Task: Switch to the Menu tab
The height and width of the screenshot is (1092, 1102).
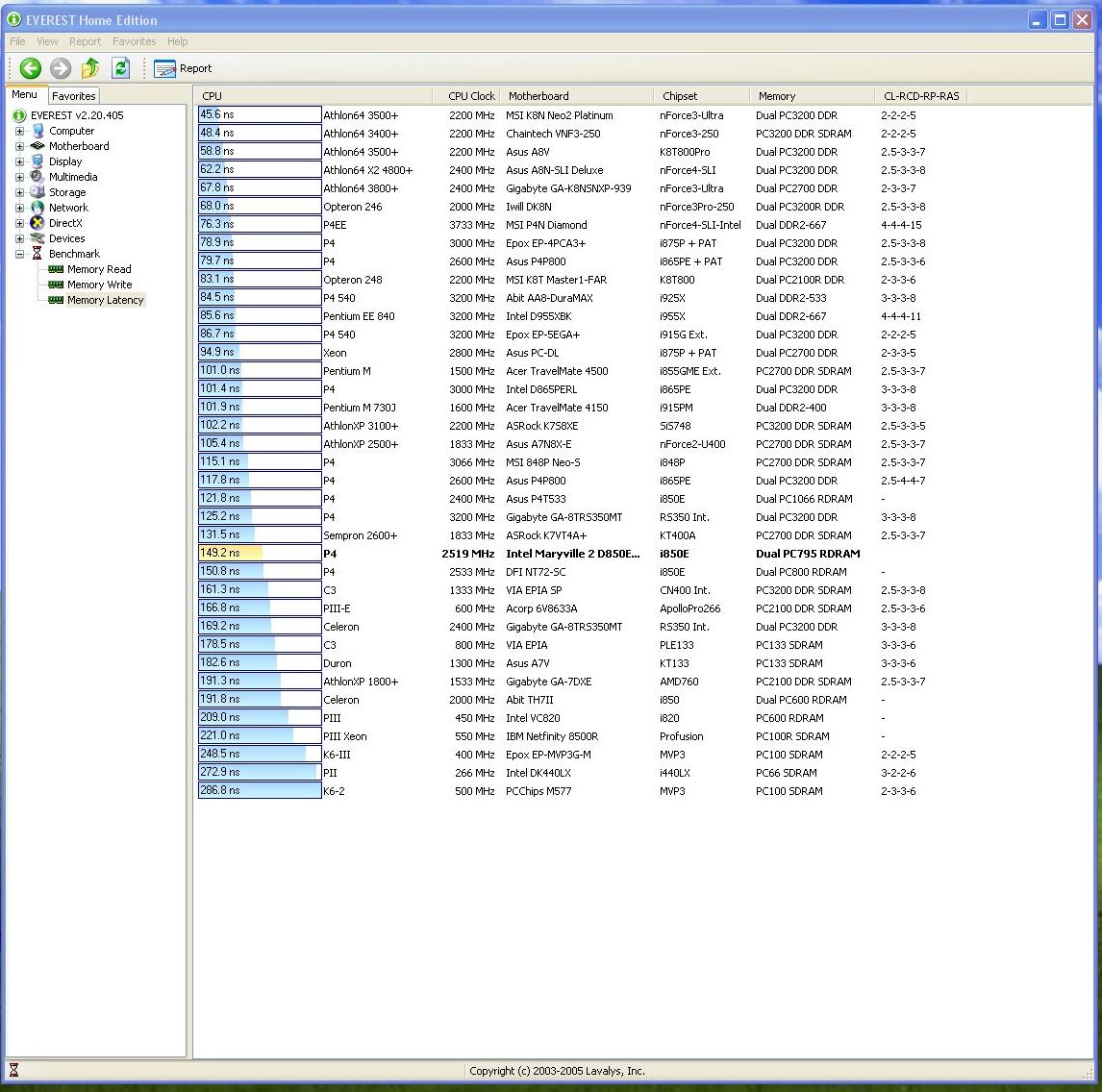Action: pyautogui.click(x=25, y=95)
